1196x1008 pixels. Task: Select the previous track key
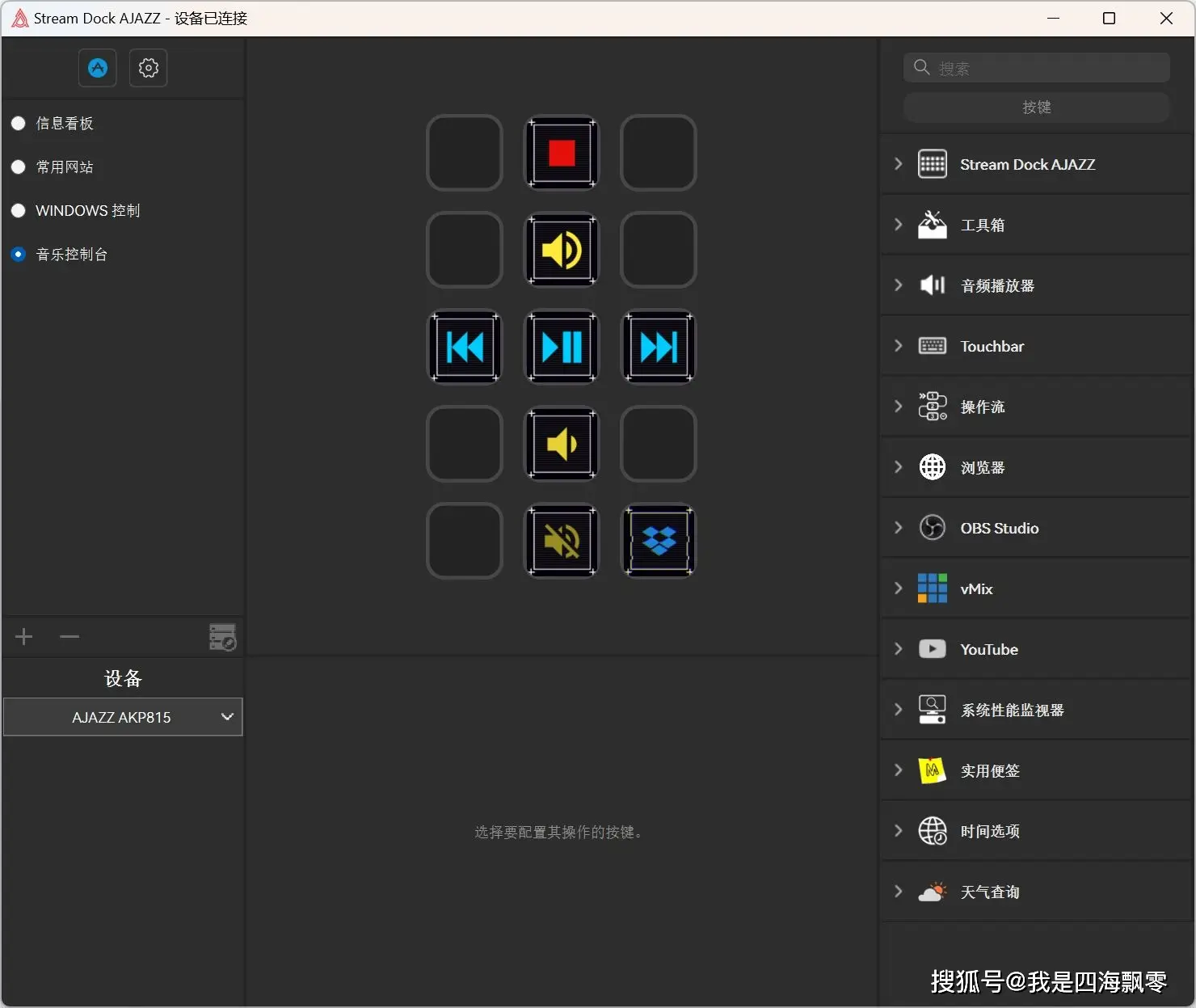(x=465, y=347)
